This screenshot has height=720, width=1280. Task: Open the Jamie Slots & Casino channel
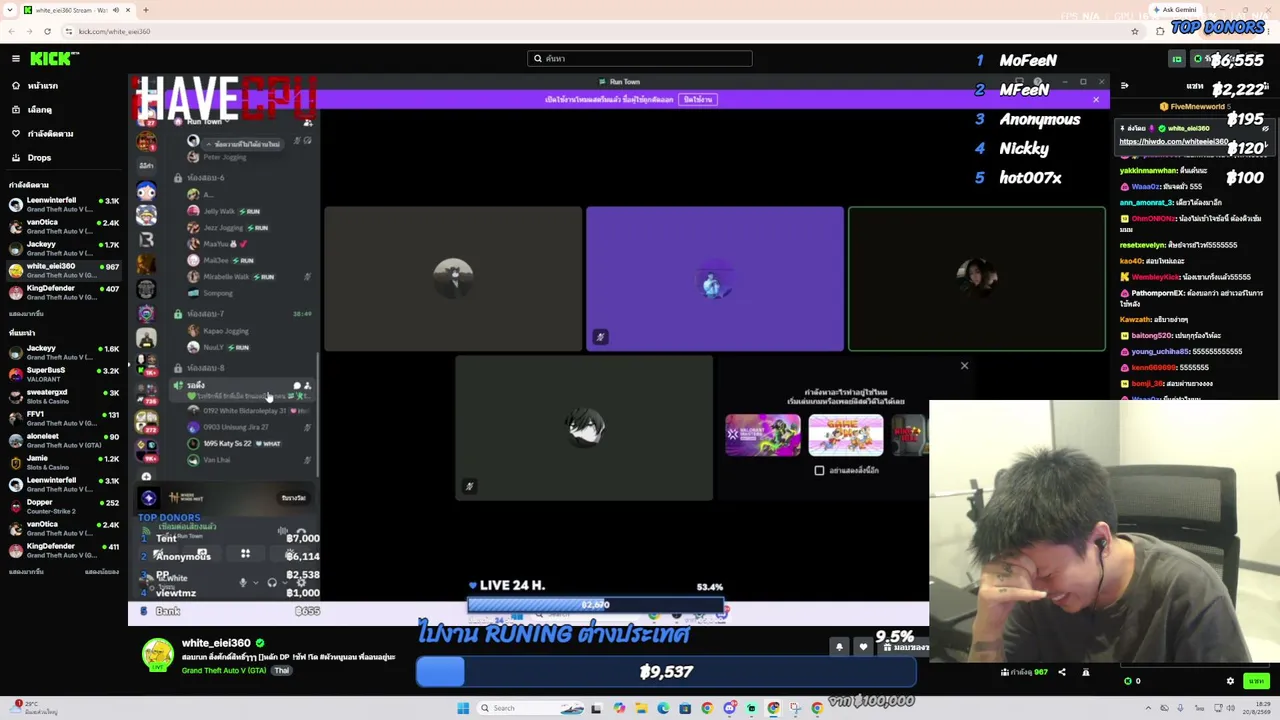pos(64,462)
